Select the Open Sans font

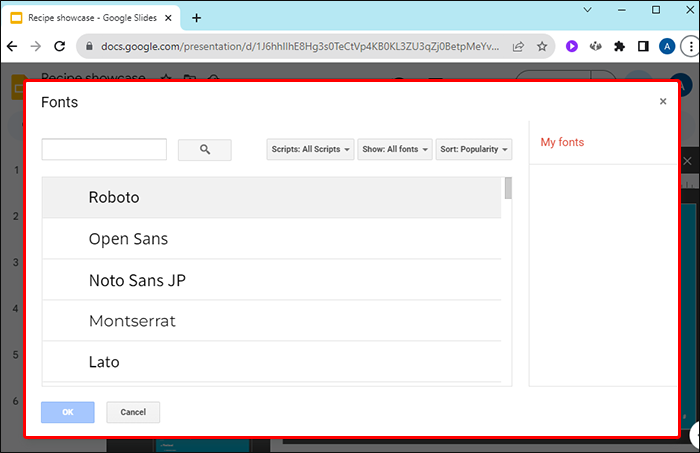(271, 239)
